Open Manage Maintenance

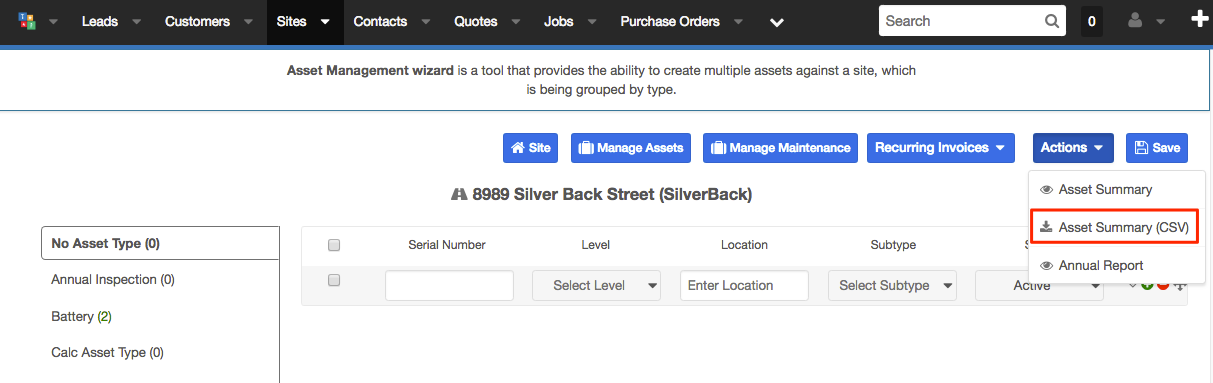(781, 148)
